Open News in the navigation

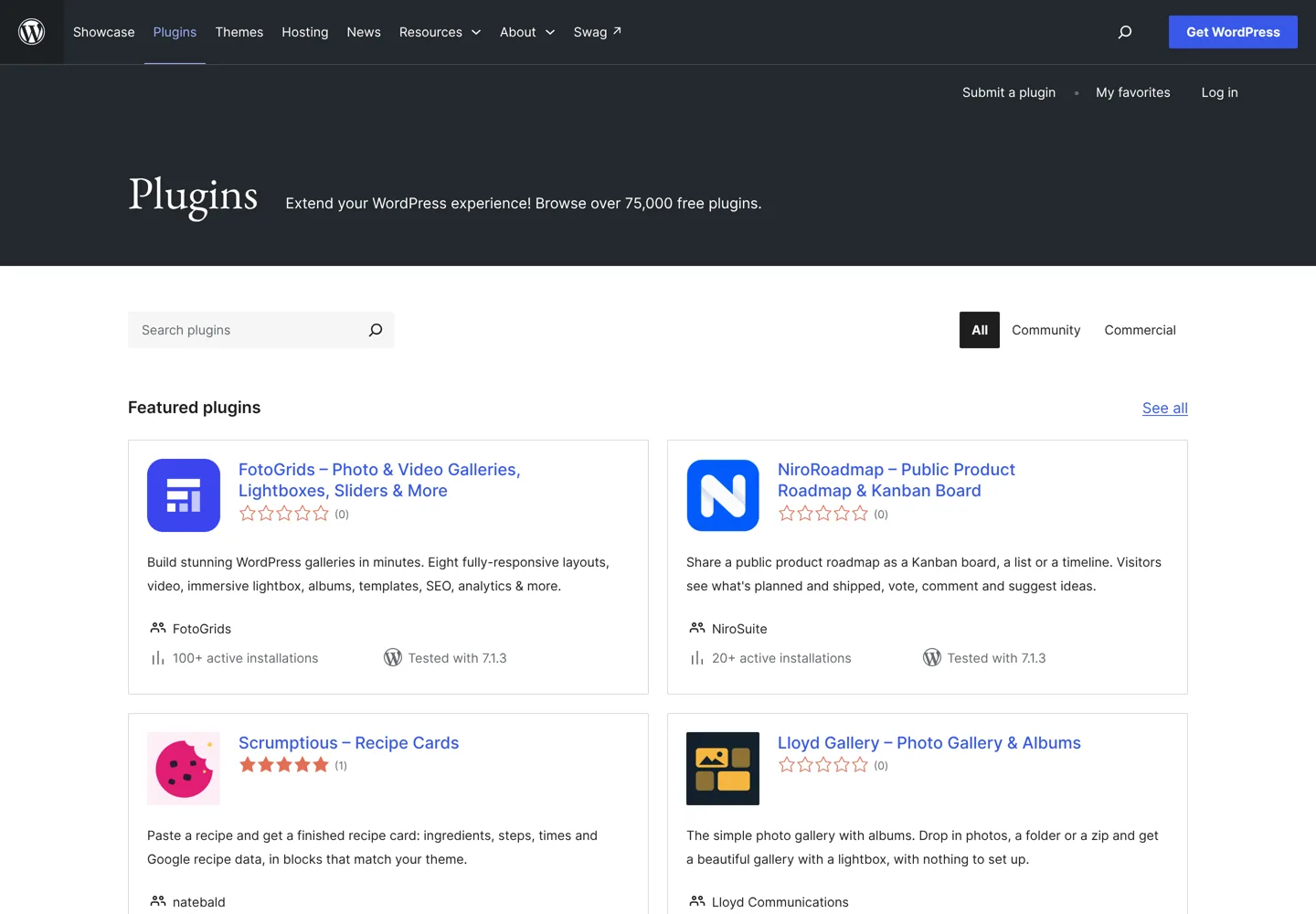point(364,32)
